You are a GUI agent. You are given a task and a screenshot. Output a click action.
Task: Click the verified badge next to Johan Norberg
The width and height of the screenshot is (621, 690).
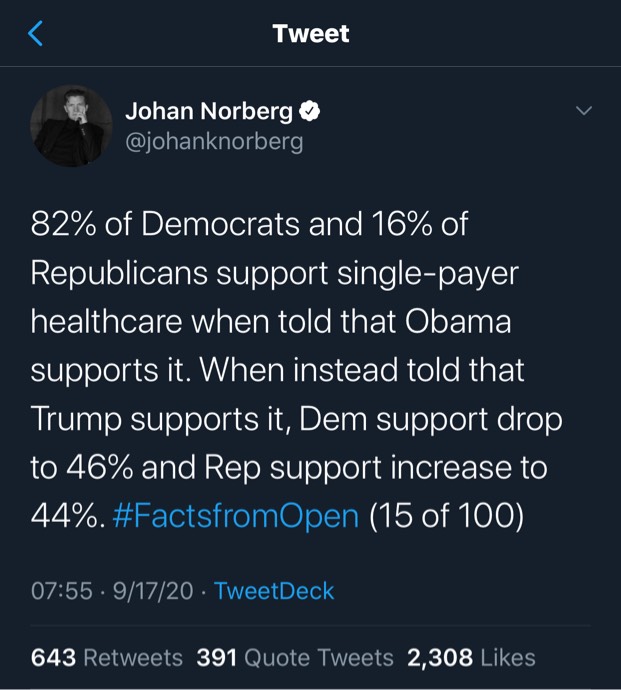310,111
